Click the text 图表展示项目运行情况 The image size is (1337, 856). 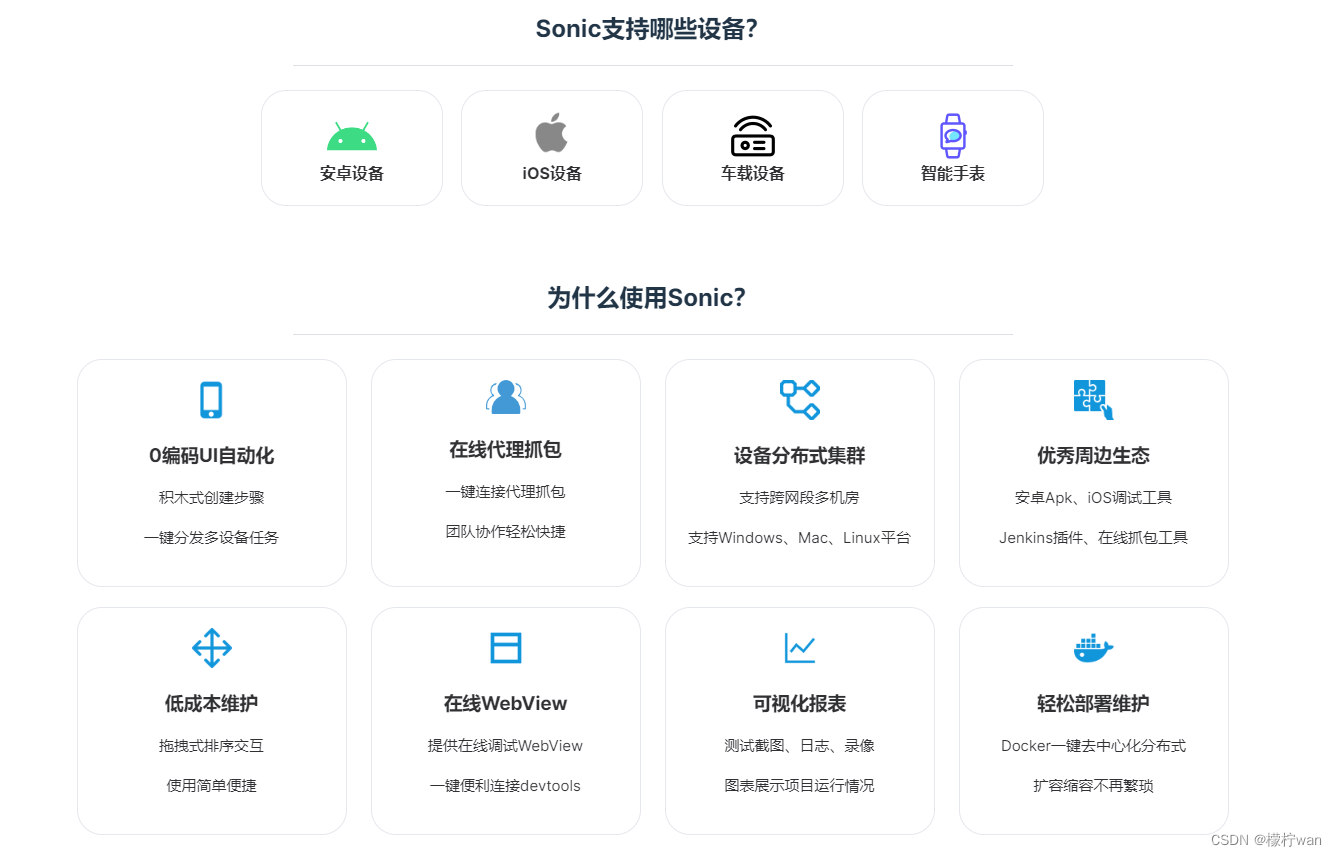[800, 786]
